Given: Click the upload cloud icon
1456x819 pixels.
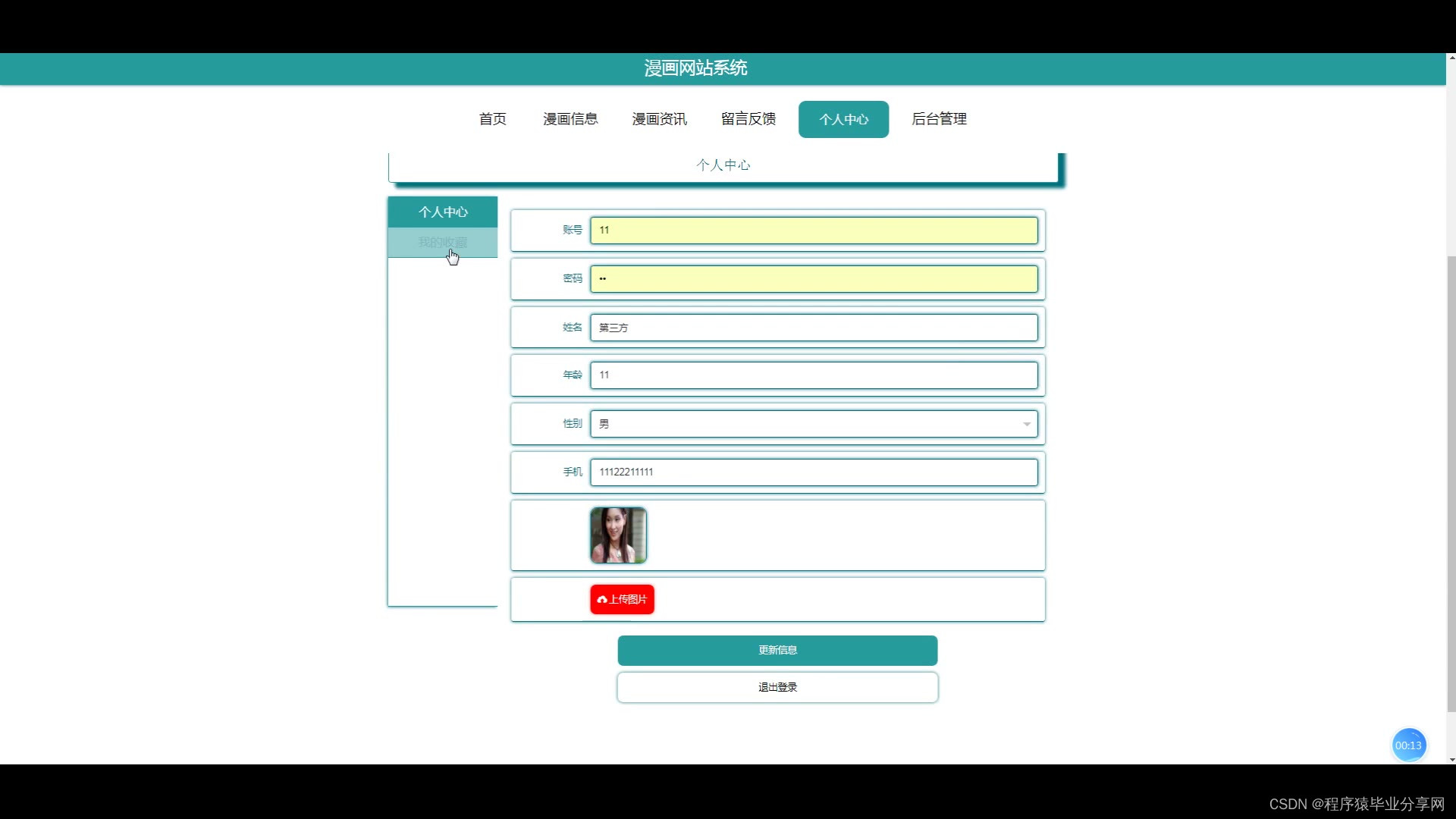Looking at the screenshot, I should coord(602,600).
